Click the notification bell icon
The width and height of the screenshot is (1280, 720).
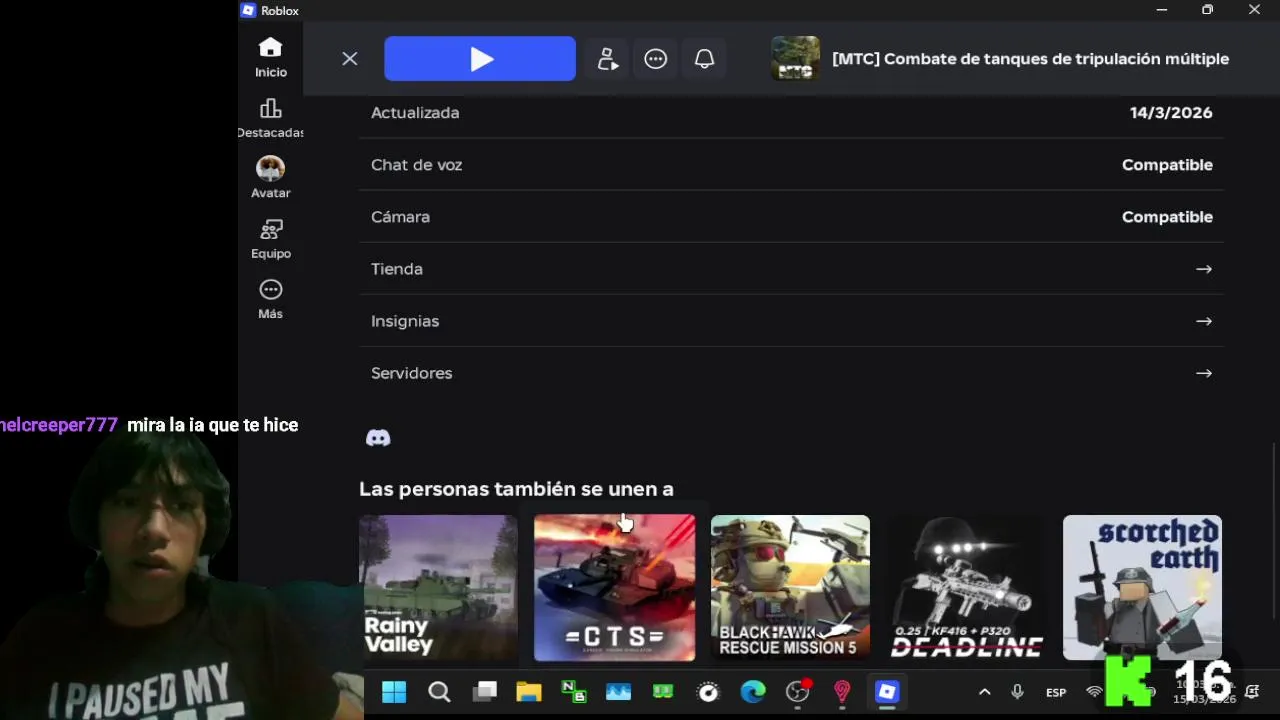(x=705, y=59)
